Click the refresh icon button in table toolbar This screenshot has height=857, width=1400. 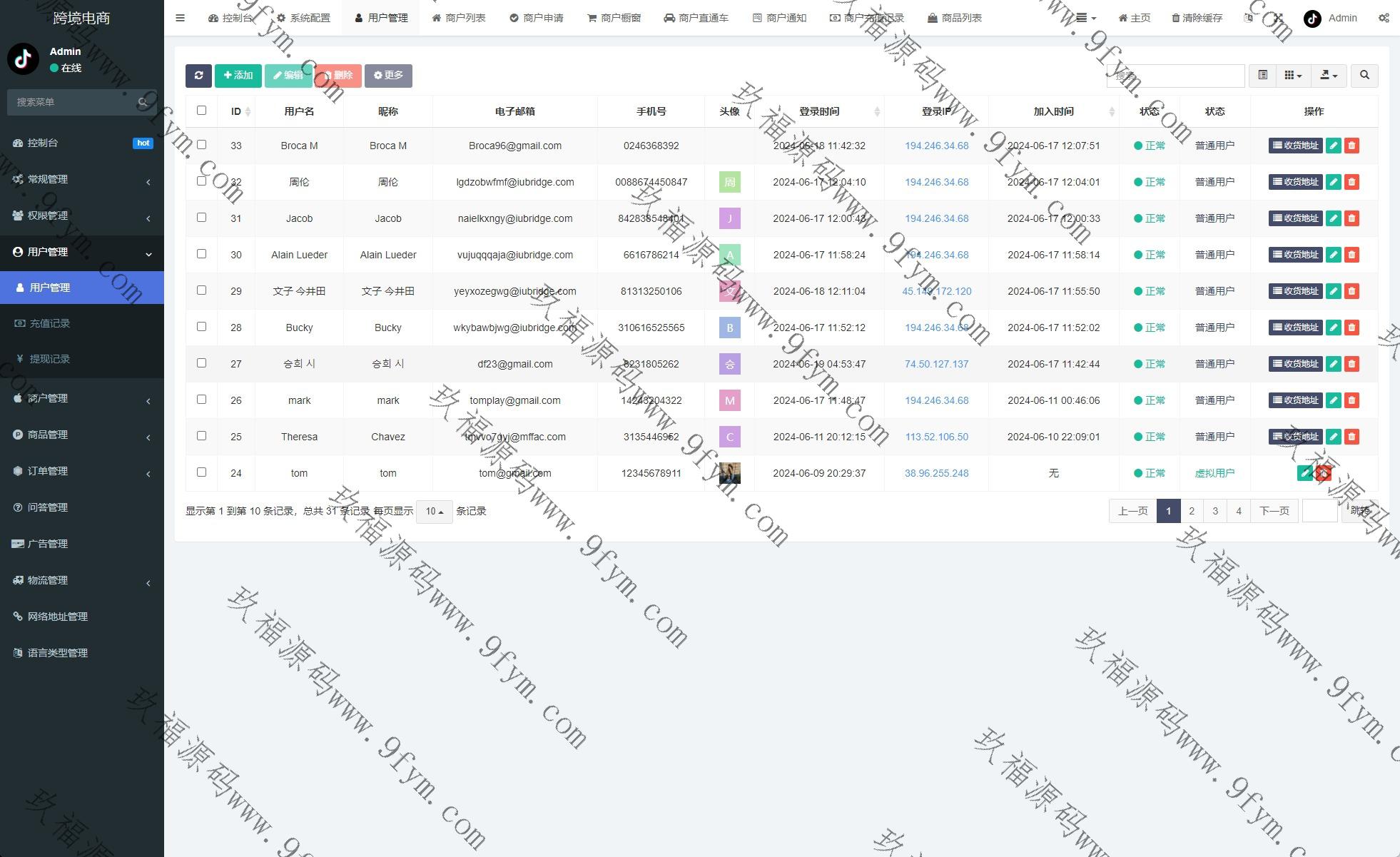tap(198, 76)
